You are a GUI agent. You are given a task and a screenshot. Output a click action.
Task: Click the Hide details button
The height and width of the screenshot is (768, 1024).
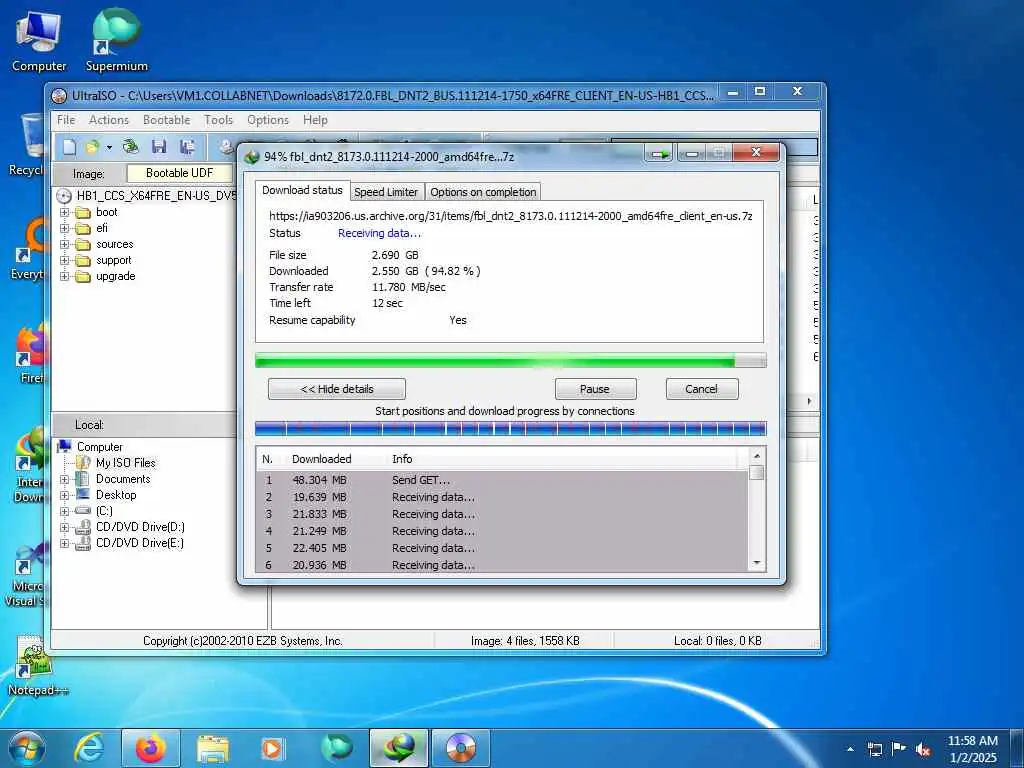[337, 389]
